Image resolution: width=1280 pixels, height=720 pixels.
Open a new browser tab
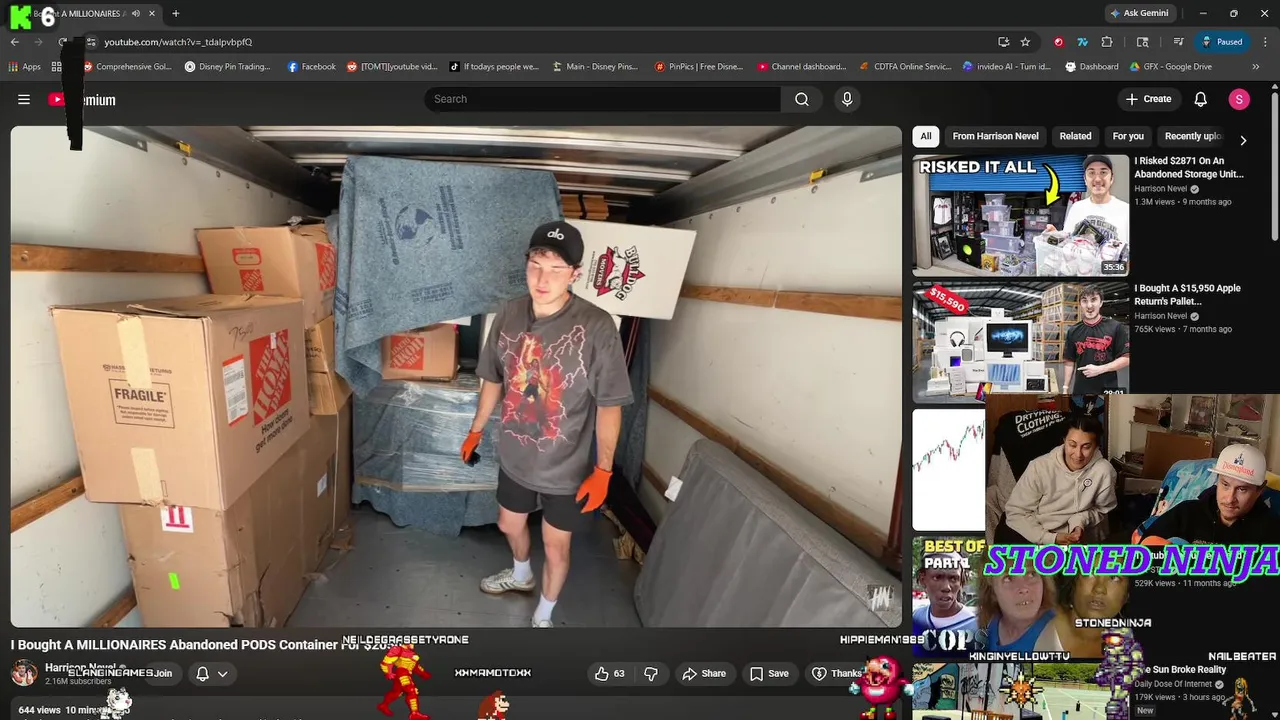(x=176, y=14)
